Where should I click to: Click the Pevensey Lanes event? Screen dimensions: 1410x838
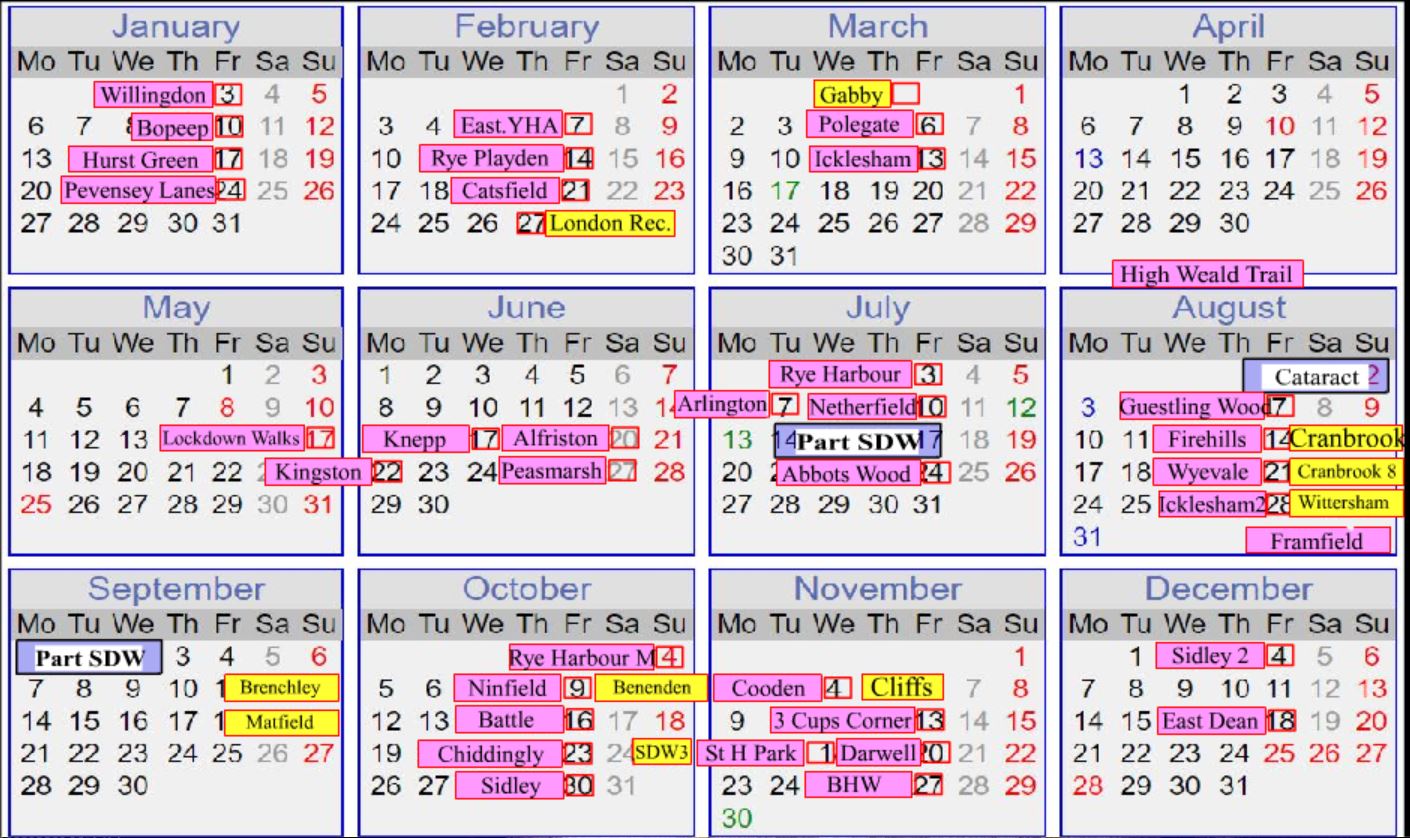pos(139,190)
